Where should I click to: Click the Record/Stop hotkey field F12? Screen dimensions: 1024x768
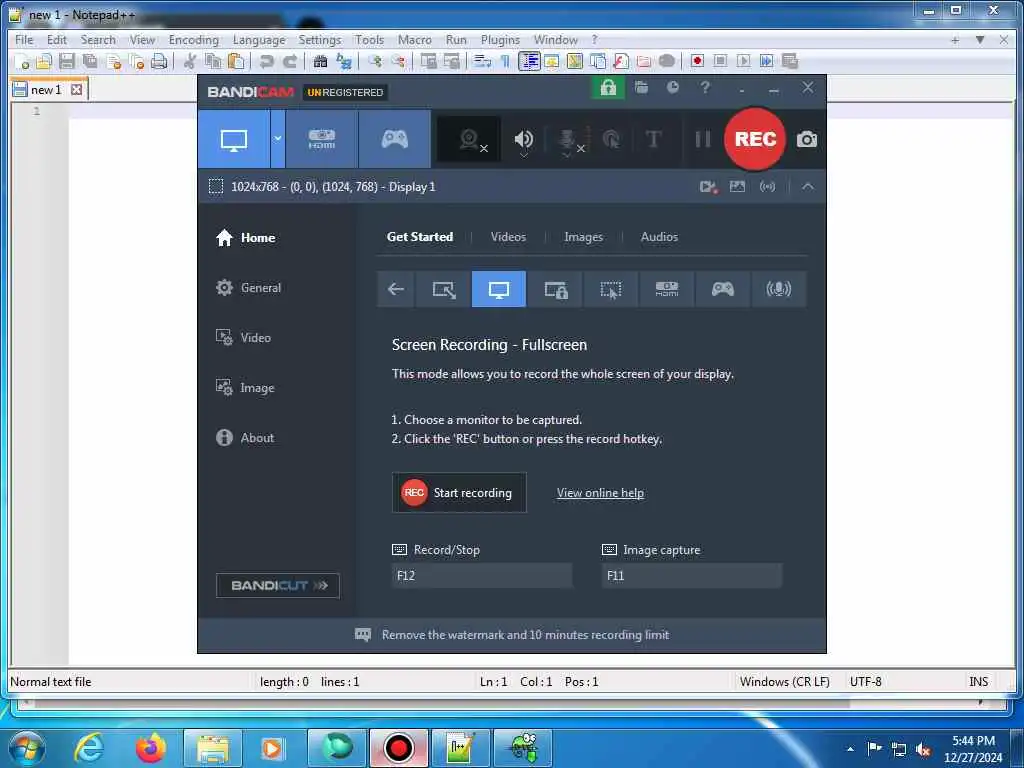(x=482, y=576)
